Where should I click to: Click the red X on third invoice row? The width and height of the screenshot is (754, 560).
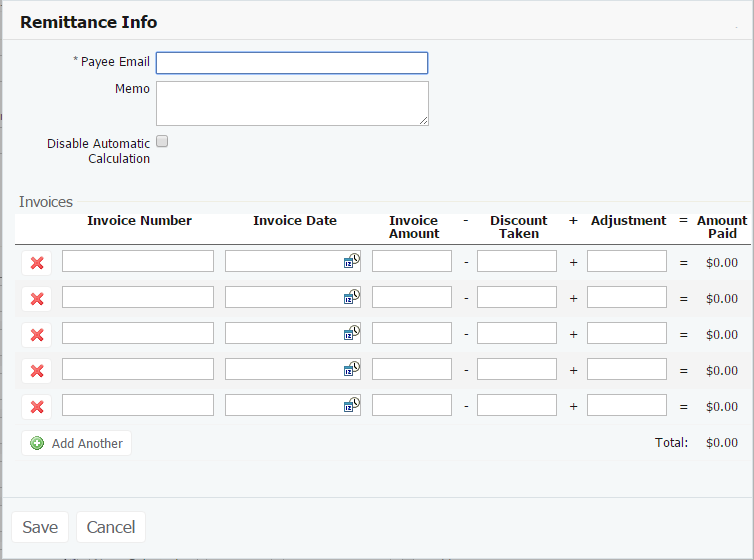tap(37, 335)
